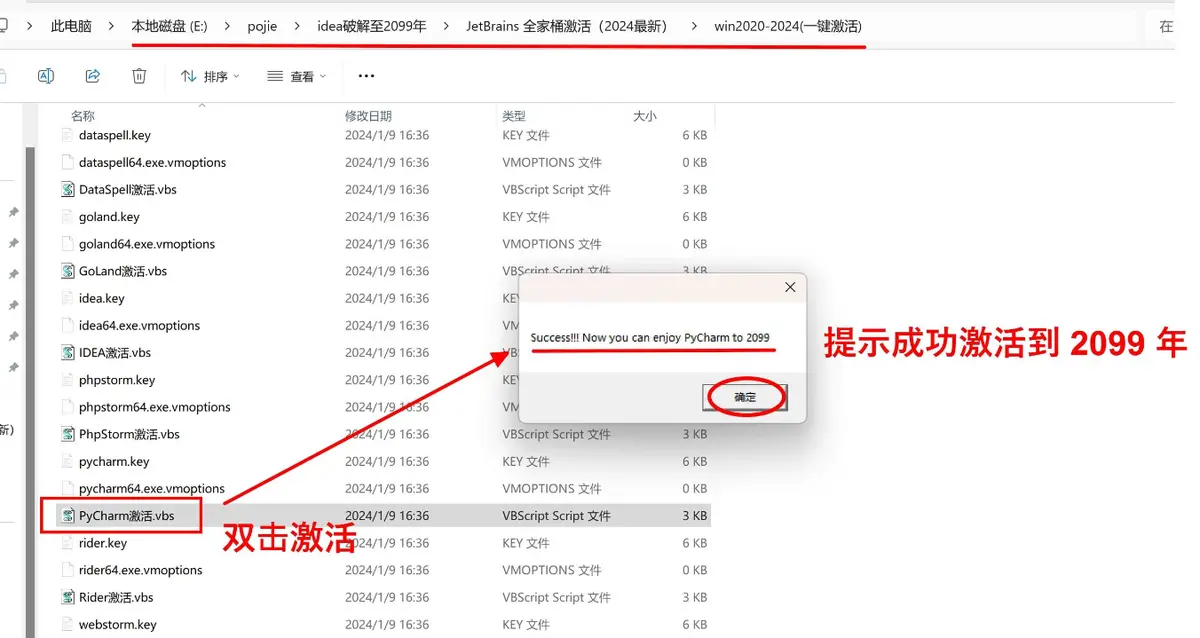
Task: Select the file dataspell64.exe.vmoptions
Action: (153, 162)
